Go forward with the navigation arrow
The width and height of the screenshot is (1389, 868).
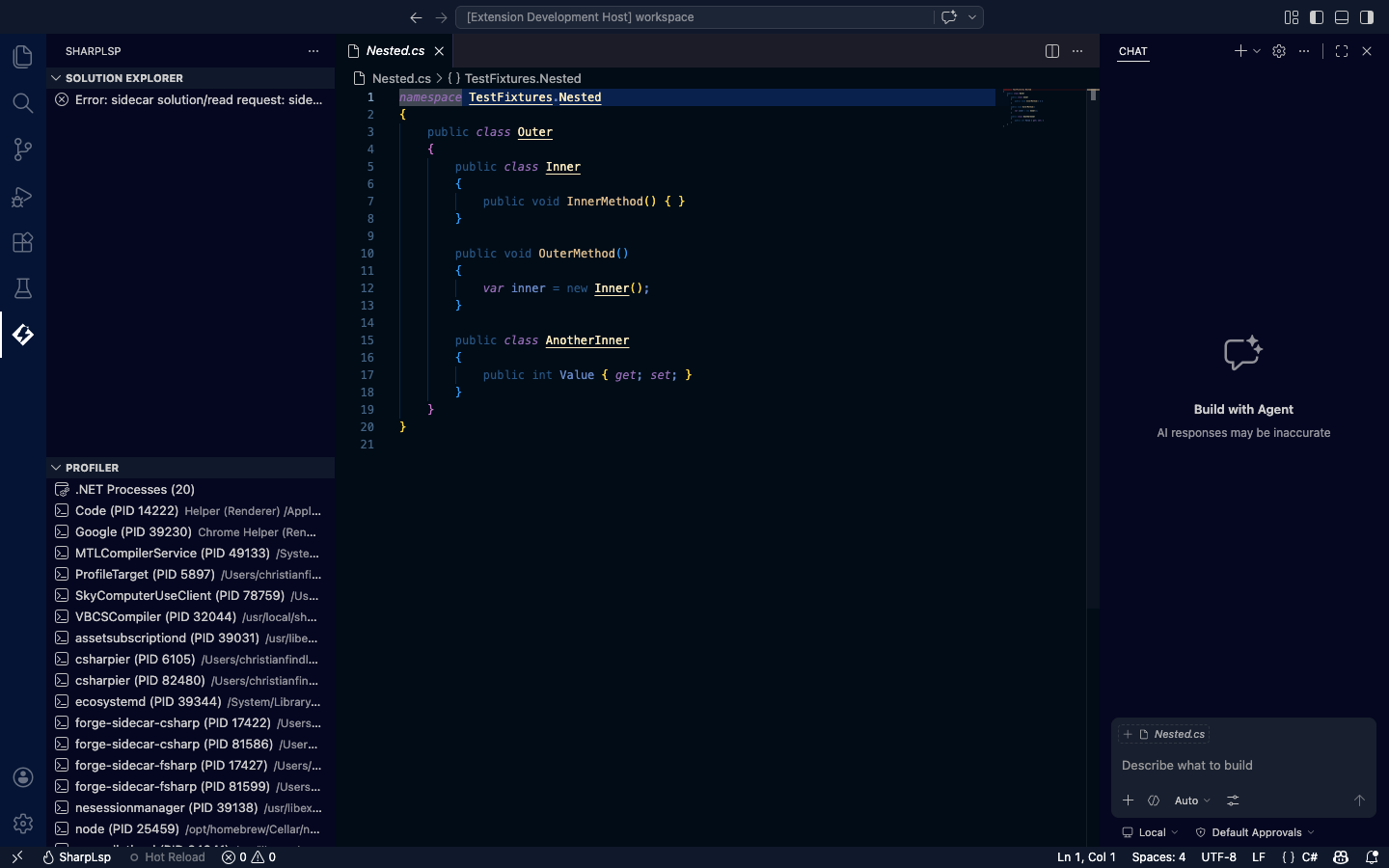441,17
